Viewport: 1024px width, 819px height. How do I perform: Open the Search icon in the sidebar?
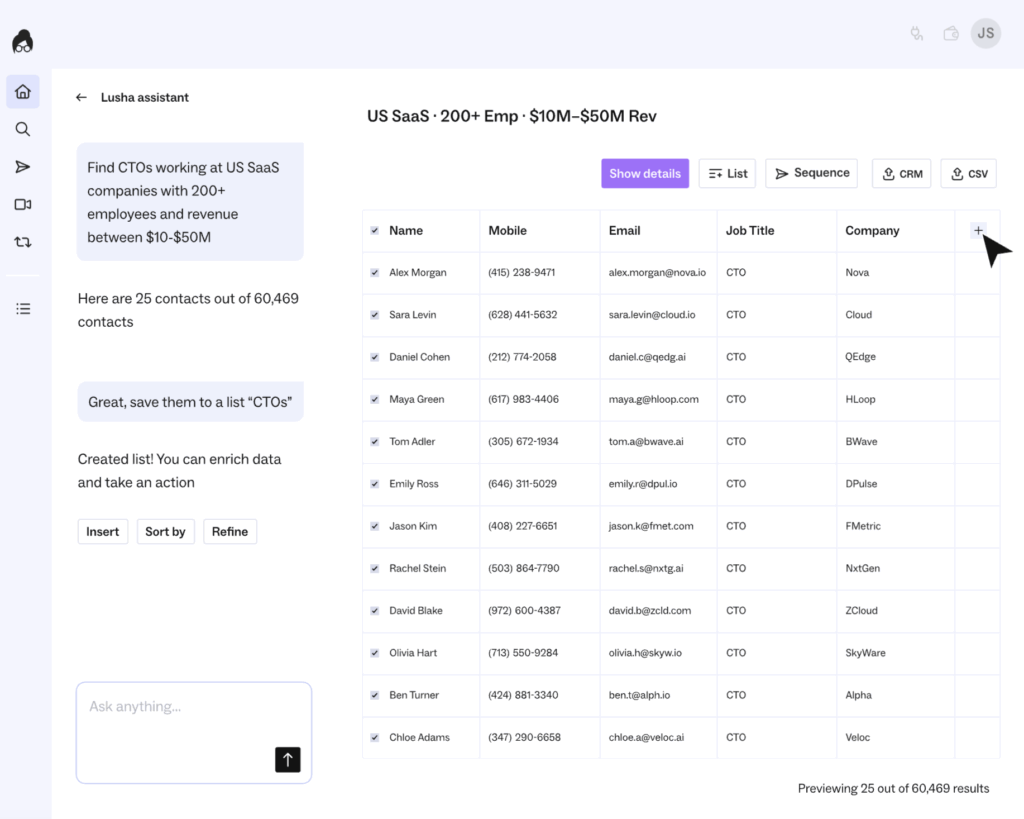click(23, 129)
